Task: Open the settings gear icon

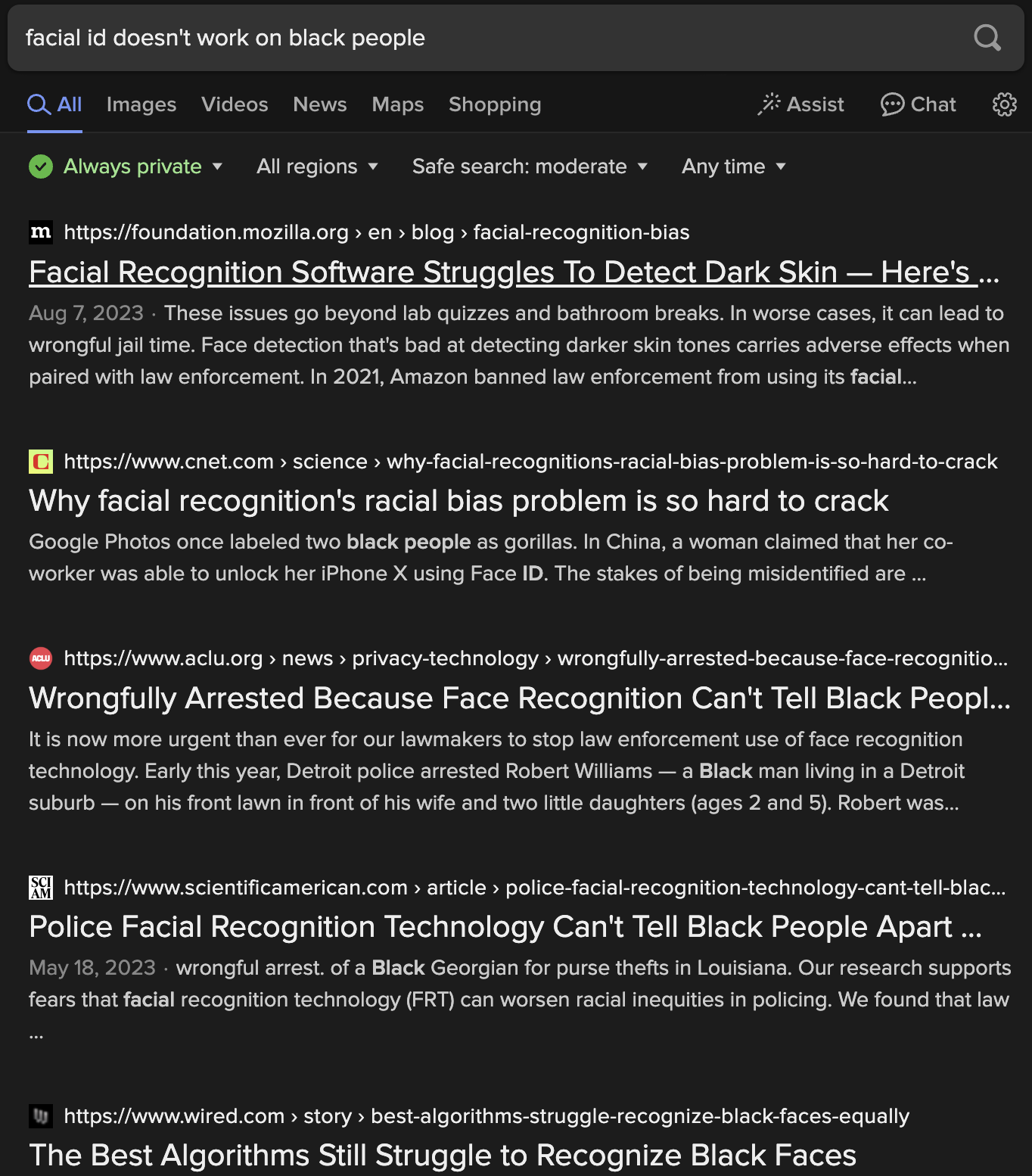Action: [1004, 104]
